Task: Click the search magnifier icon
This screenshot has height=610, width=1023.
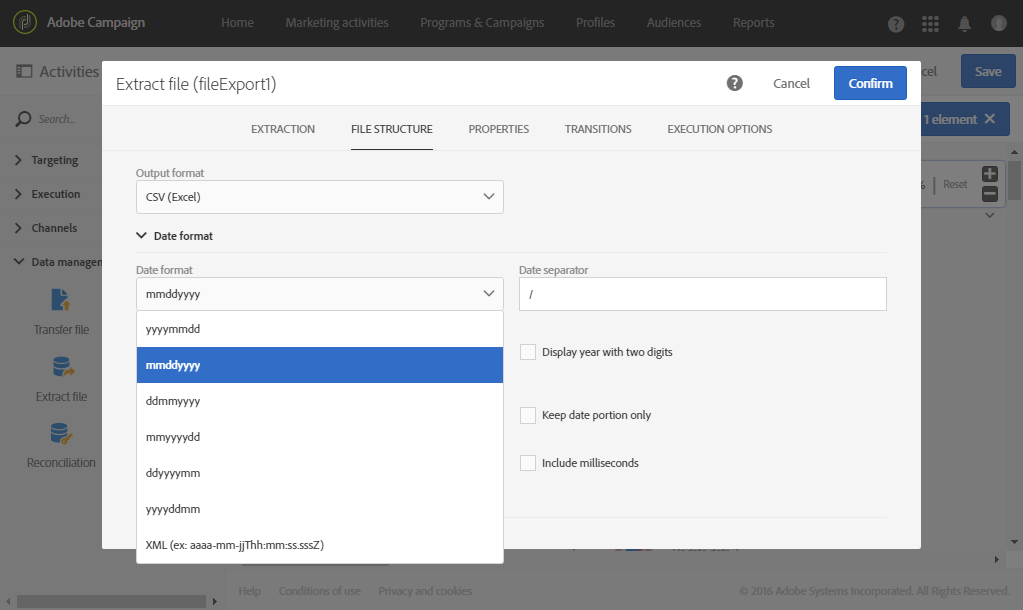Action: (23, 119)
